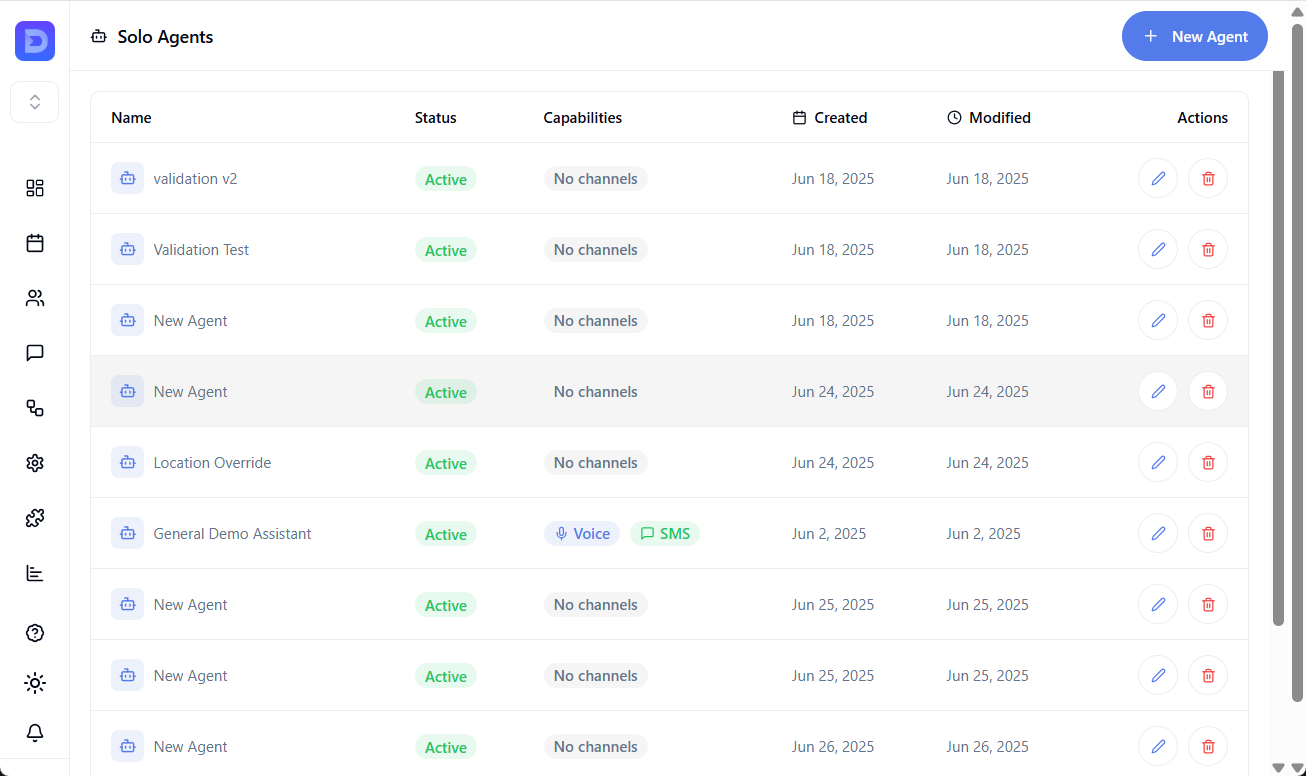The height and width of the screenshot is (776, 1306).
Task: Open the analytics chart icon in sidebar
Action: (35, 573)
